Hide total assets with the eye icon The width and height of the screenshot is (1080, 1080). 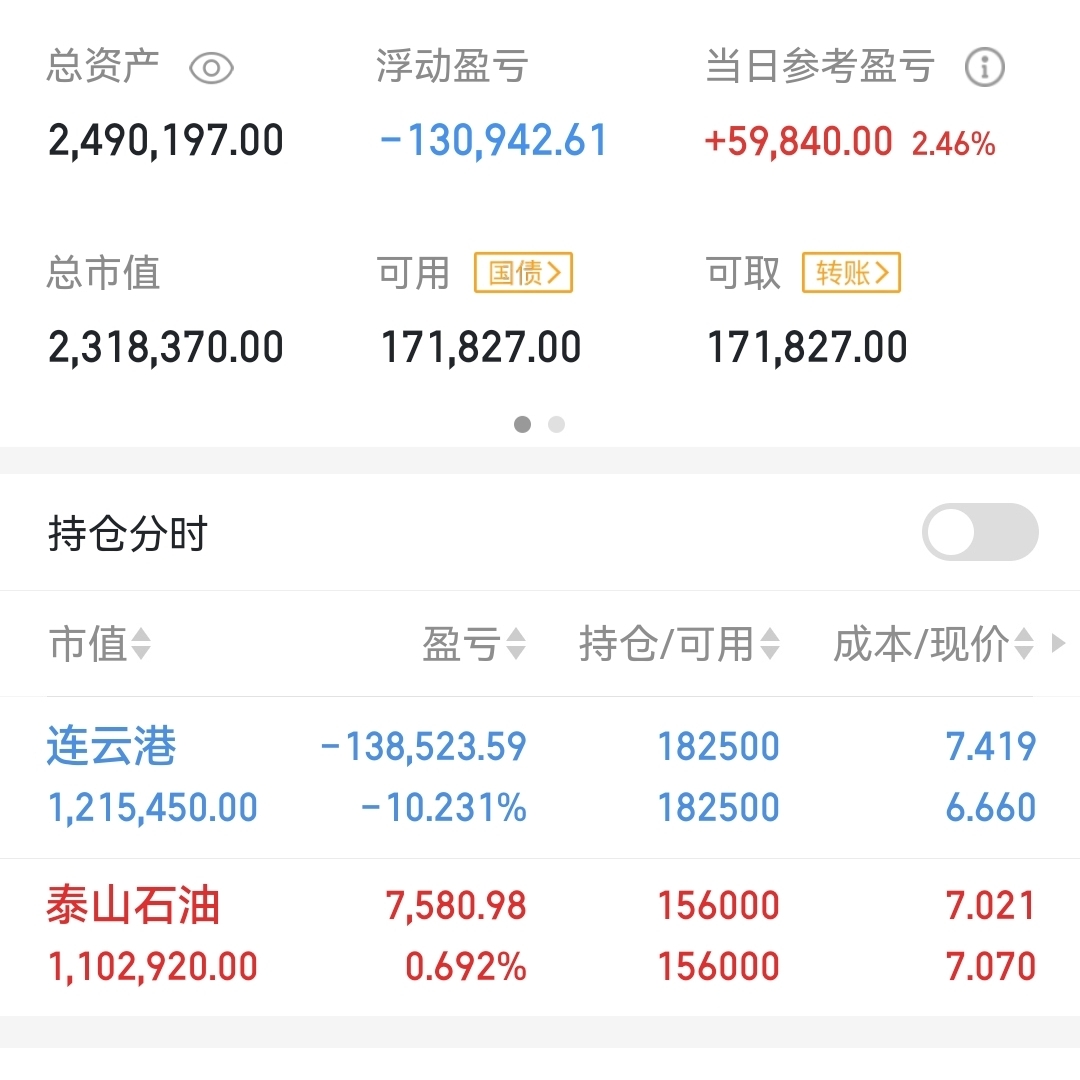[x=211, y=68]
